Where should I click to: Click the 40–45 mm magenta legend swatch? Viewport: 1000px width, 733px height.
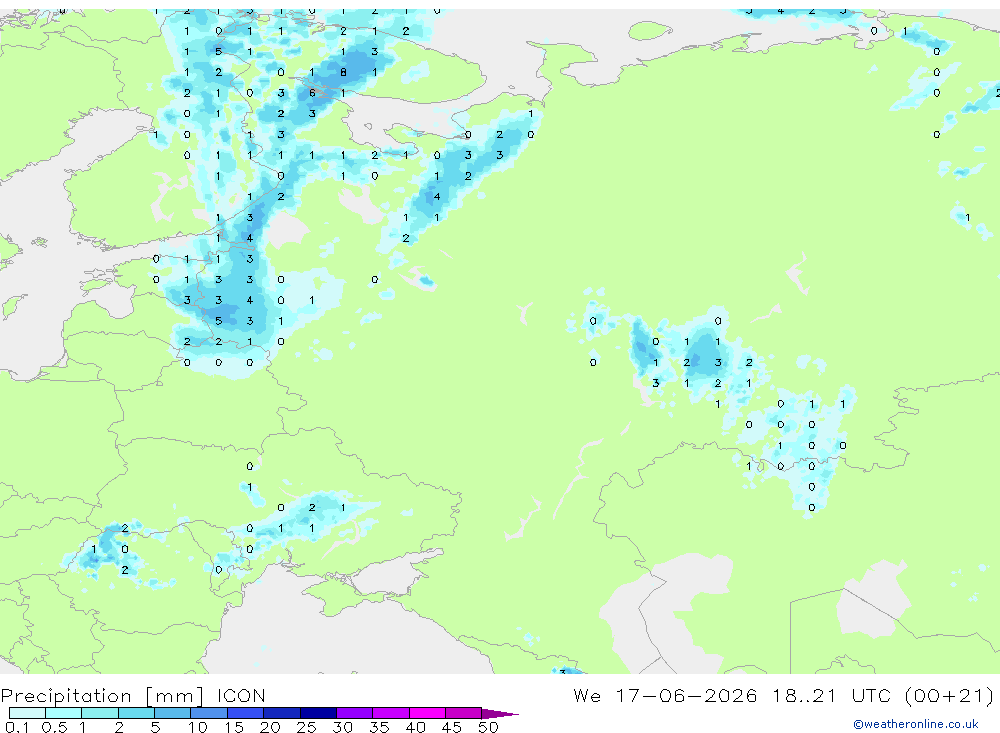[x=427, y=713]
